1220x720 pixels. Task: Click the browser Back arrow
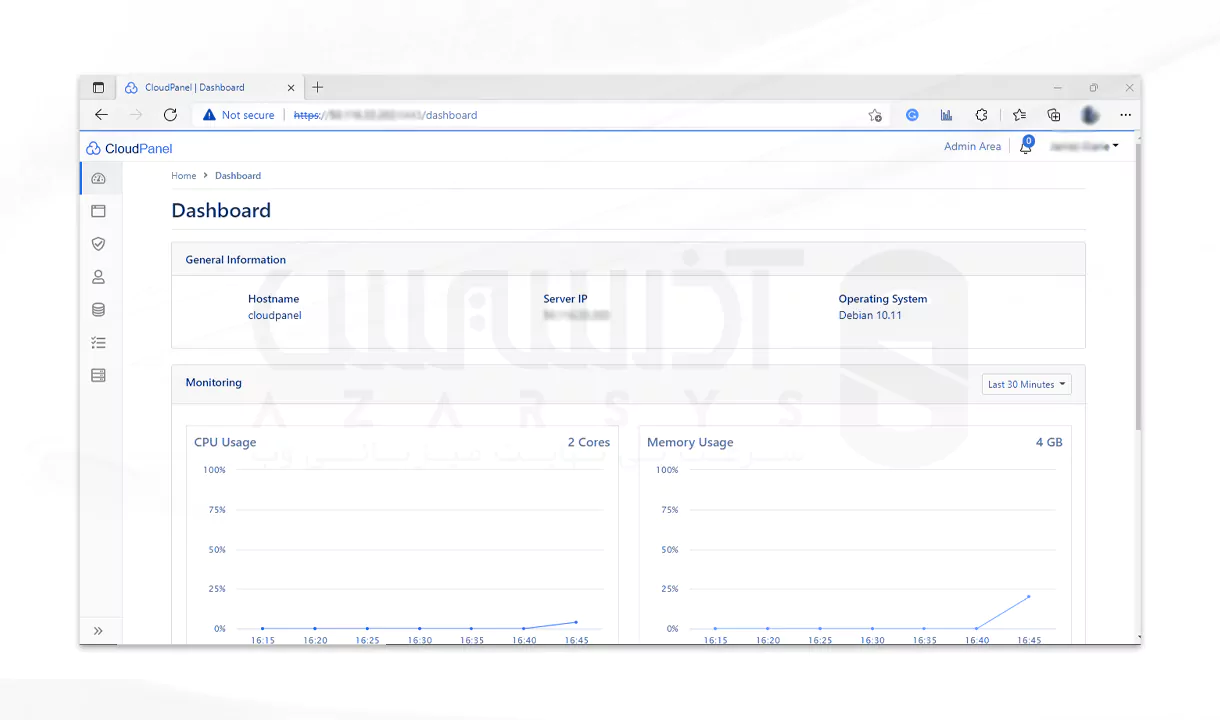point(101,115)
